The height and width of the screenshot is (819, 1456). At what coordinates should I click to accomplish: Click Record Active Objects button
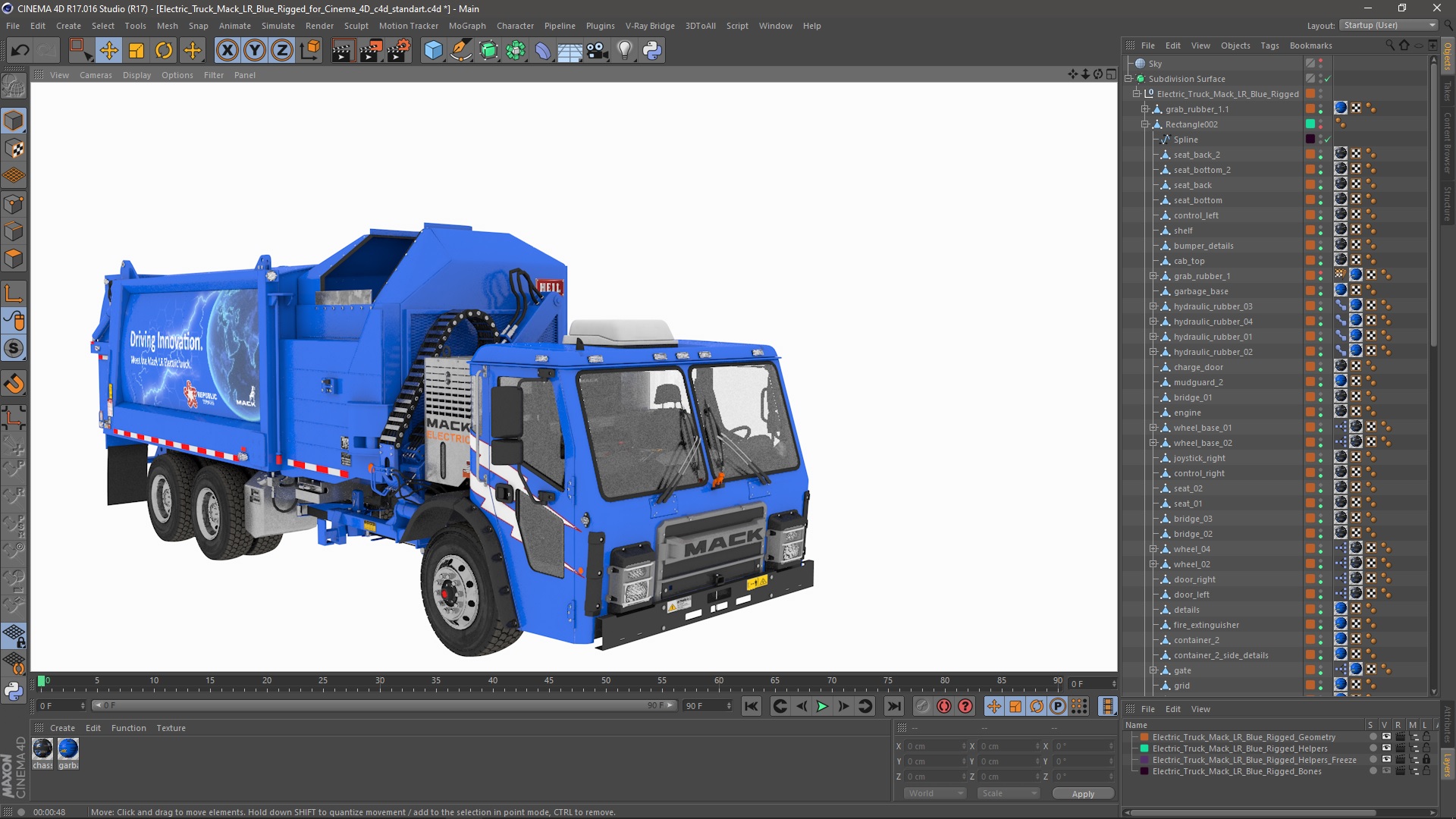coord(922,706)
